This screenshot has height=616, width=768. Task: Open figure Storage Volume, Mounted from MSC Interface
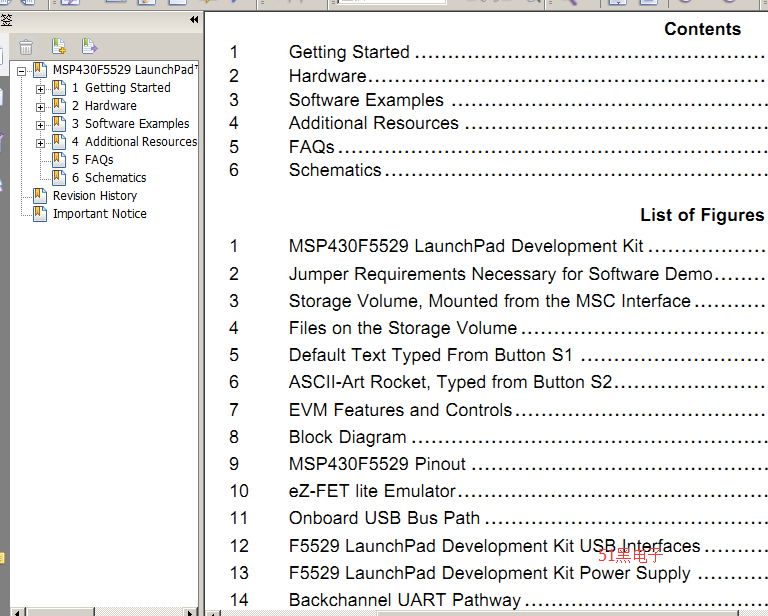(x=490, y=301)
